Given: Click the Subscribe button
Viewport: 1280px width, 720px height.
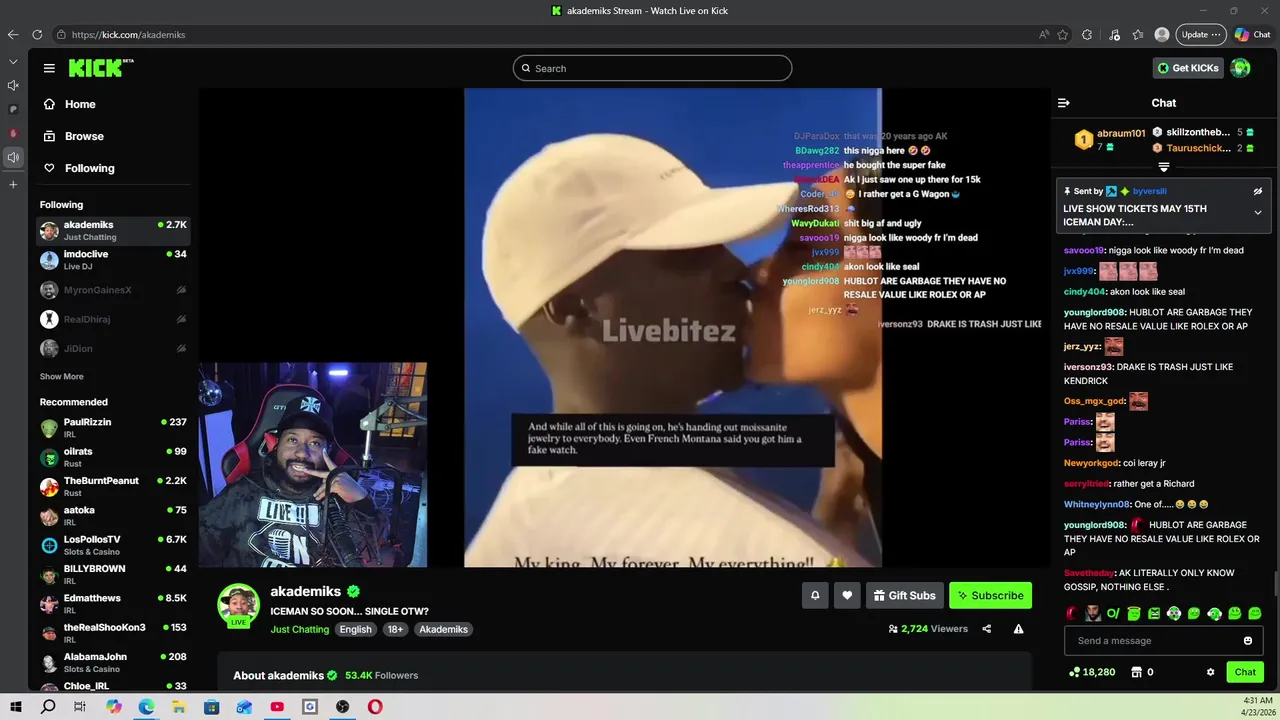Looking at the screenshot, I should [x=990, y=595].
